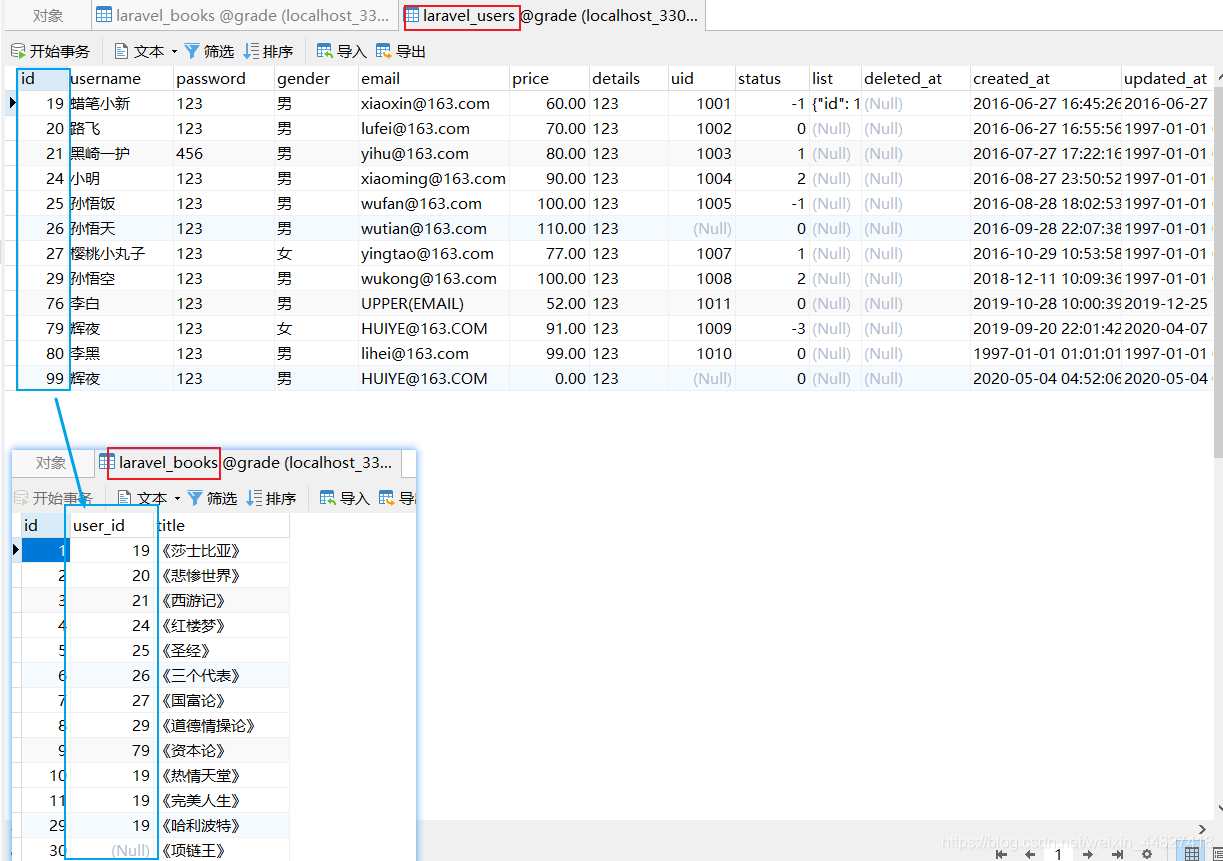Select the password cell 456
This screenshot has width=1223, height=861.
225,153
